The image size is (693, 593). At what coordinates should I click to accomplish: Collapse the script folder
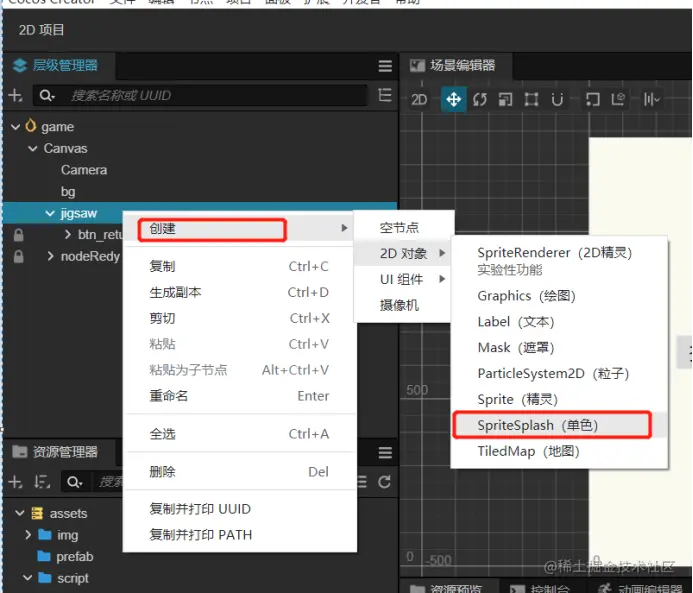27,578
